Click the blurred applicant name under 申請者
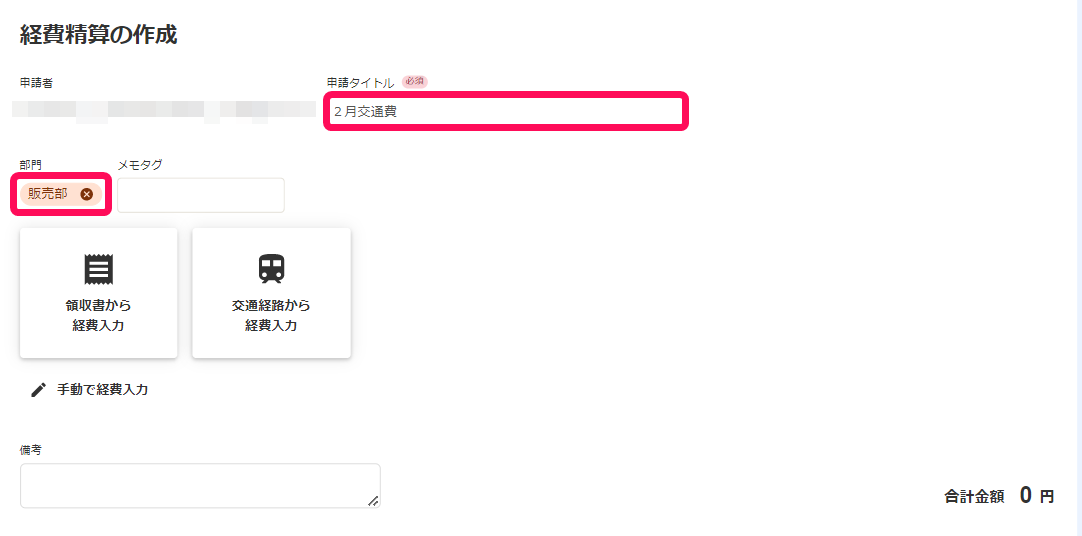This screenshot has height=536, width=1082. [164, 110]
